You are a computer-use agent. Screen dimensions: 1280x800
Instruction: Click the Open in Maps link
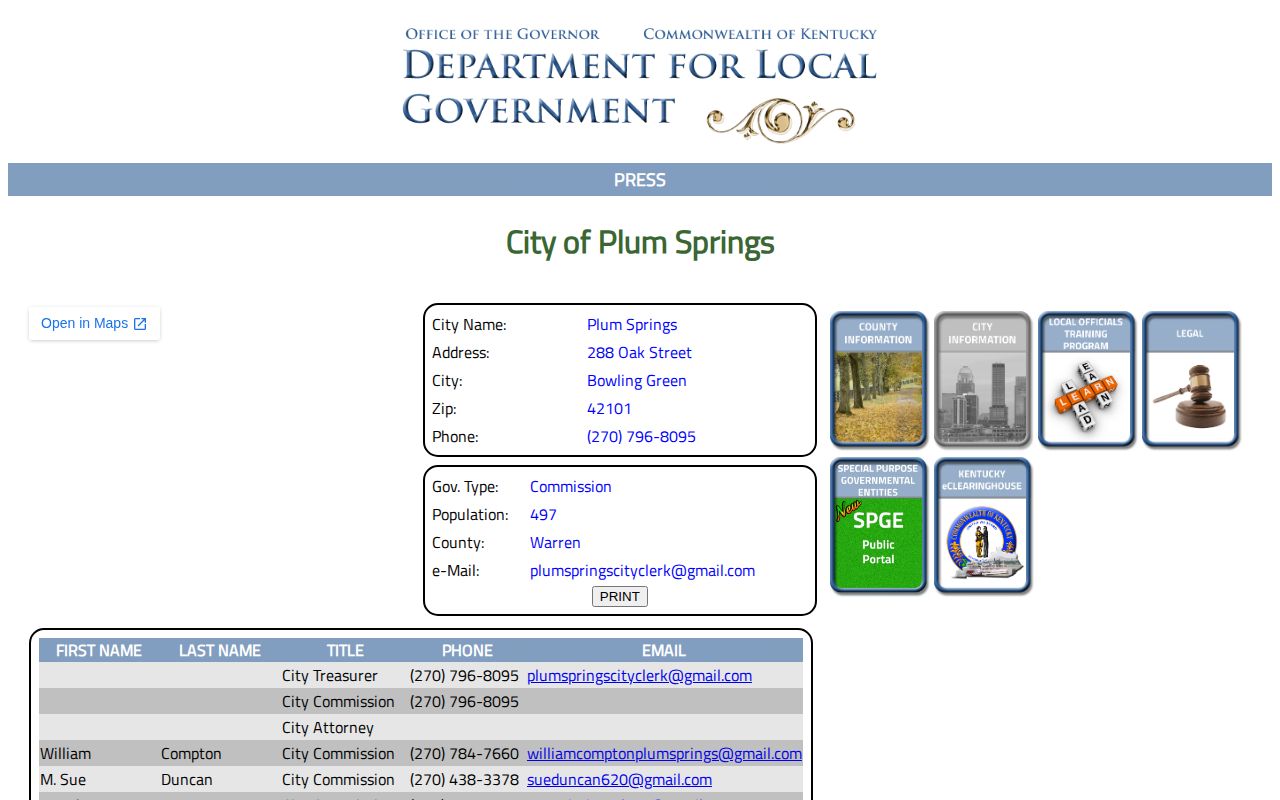click(94, 323)
